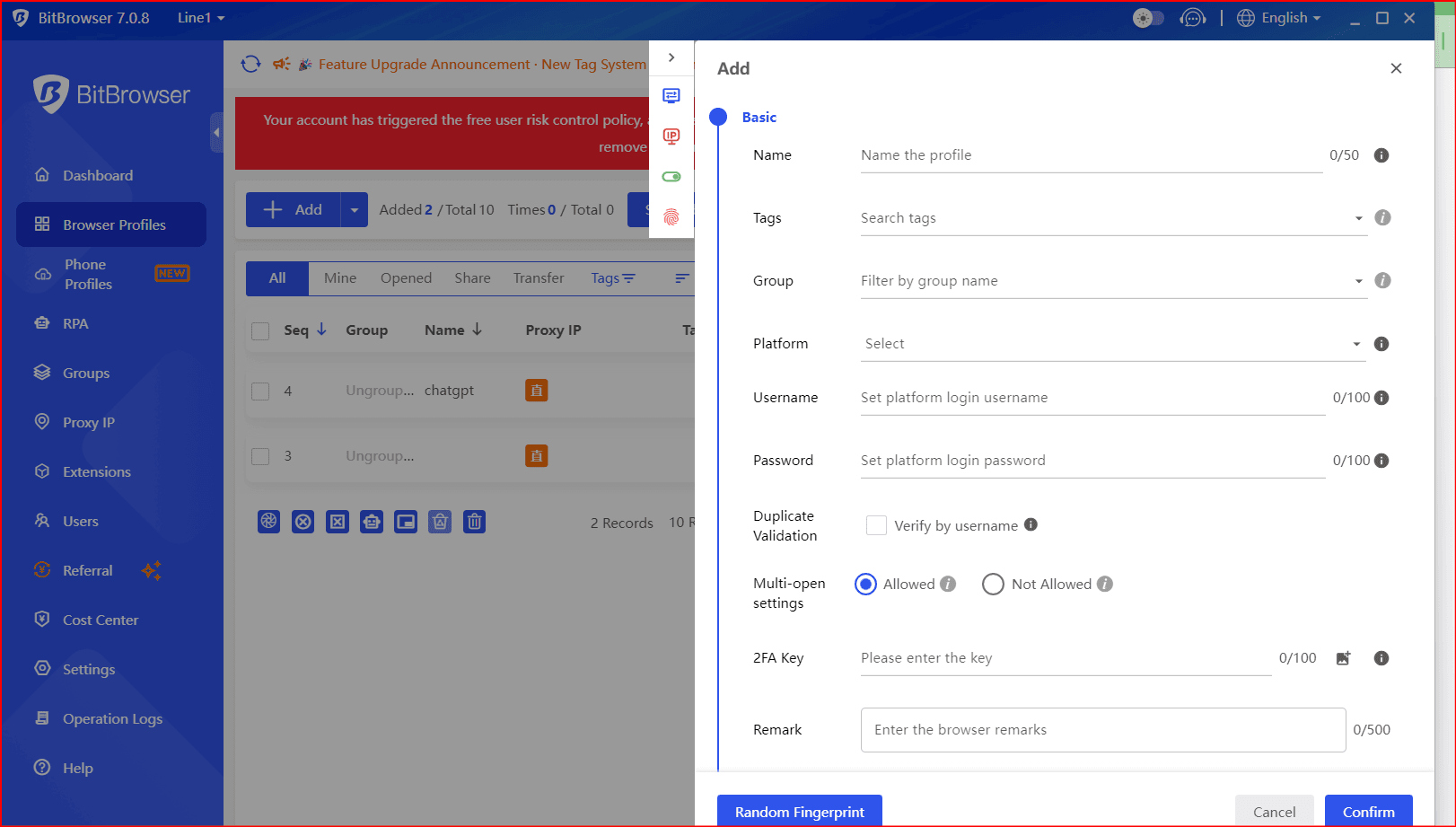Screen dimensions: 1456x827
Task: Open Proxy IP in sidebar
Action: (x=89, y=422)
